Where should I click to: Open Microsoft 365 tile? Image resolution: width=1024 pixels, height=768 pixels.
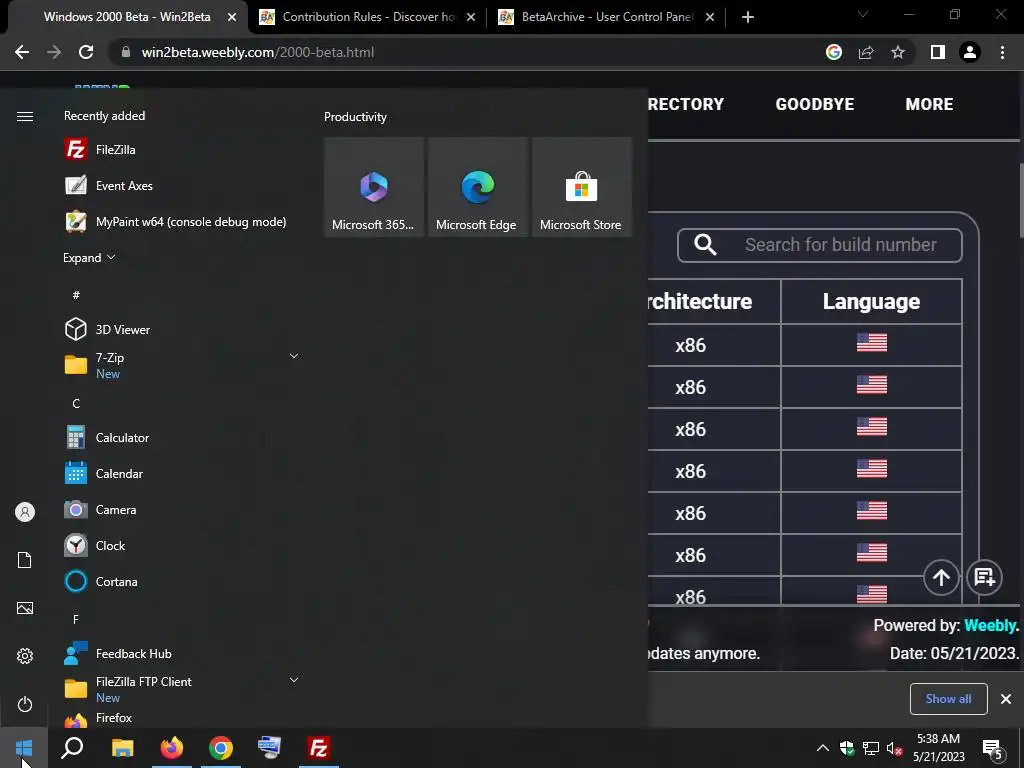tap(374, 187)
